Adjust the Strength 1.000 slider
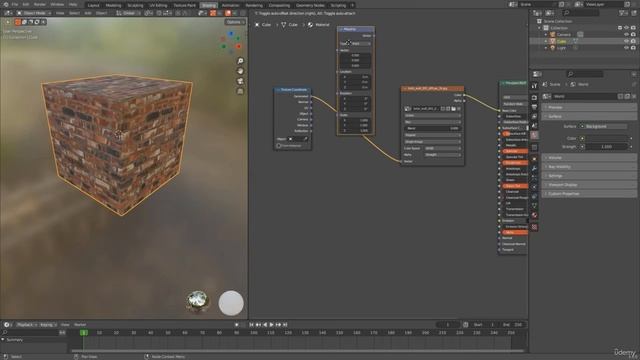The height and width of the screenshot is (360, 640). [x=606, y=147]
